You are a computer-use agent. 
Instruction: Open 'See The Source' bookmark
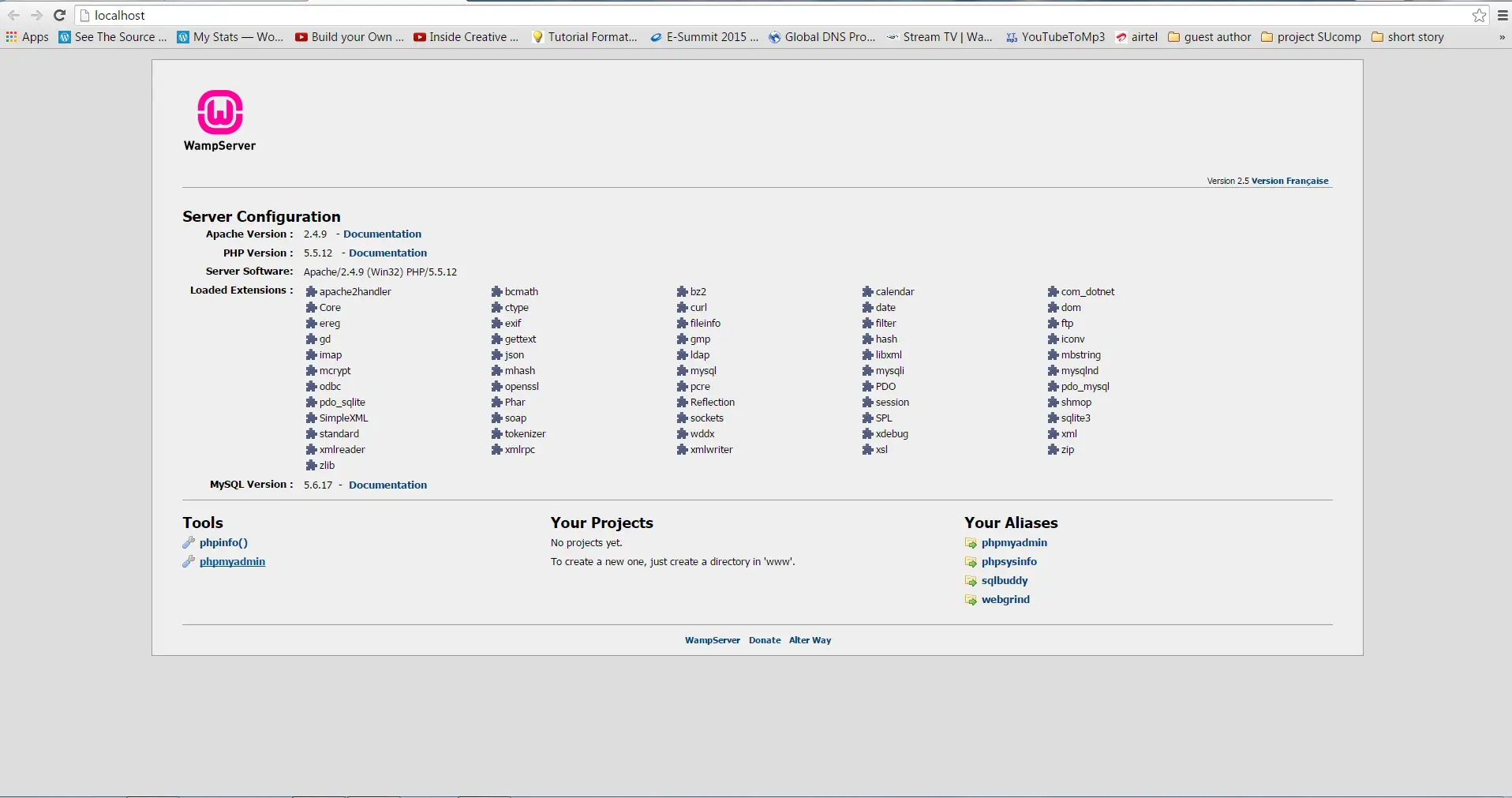[x=113, y=37]
